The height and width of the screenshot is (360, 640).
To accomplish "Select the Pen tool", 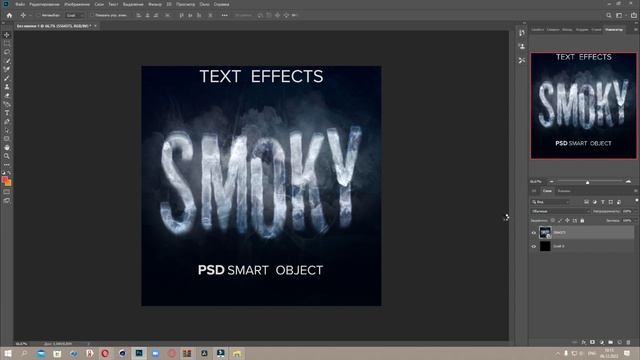I will [x=7, y=122].
